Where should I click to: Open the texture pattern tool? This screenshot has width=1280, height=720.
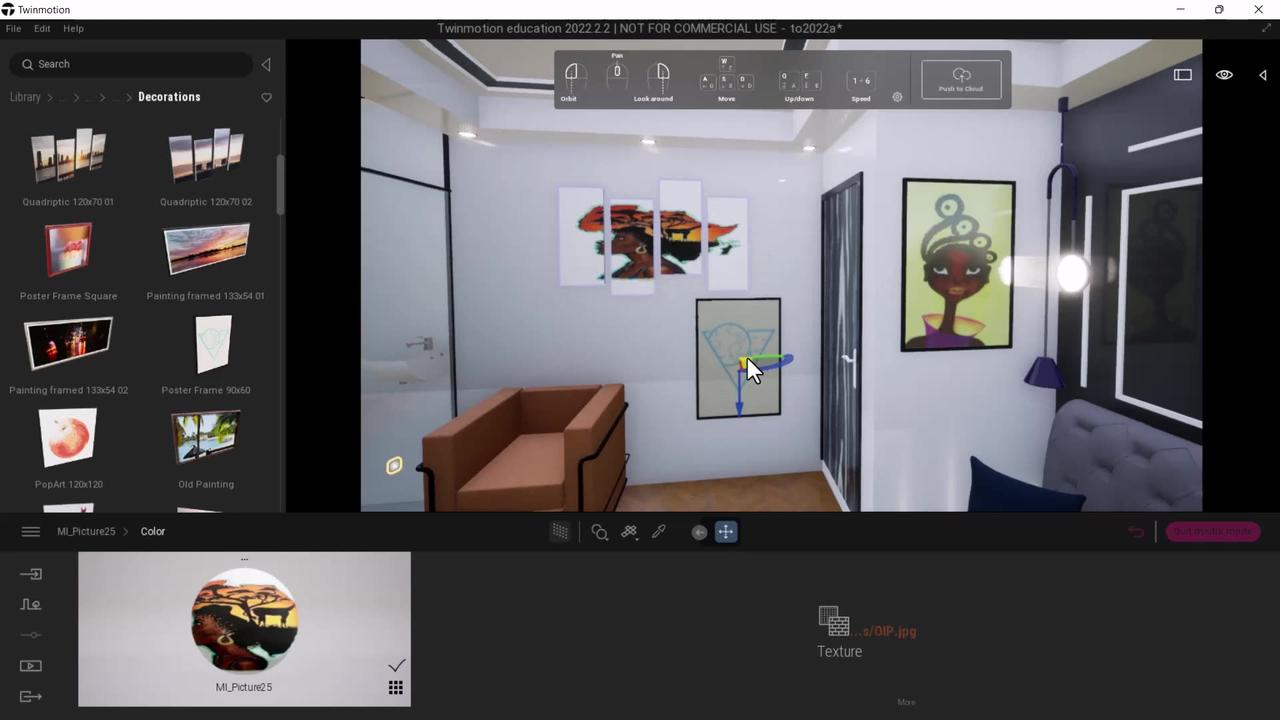[628, 531]
